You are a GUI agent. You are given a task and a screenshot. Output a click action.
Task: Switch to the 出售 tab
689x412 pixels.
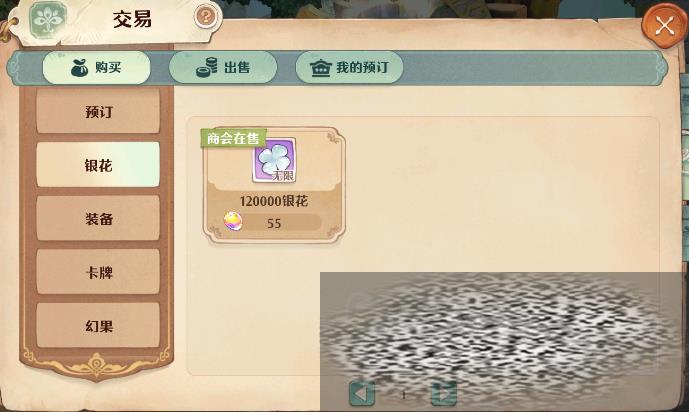pos(223,68)
